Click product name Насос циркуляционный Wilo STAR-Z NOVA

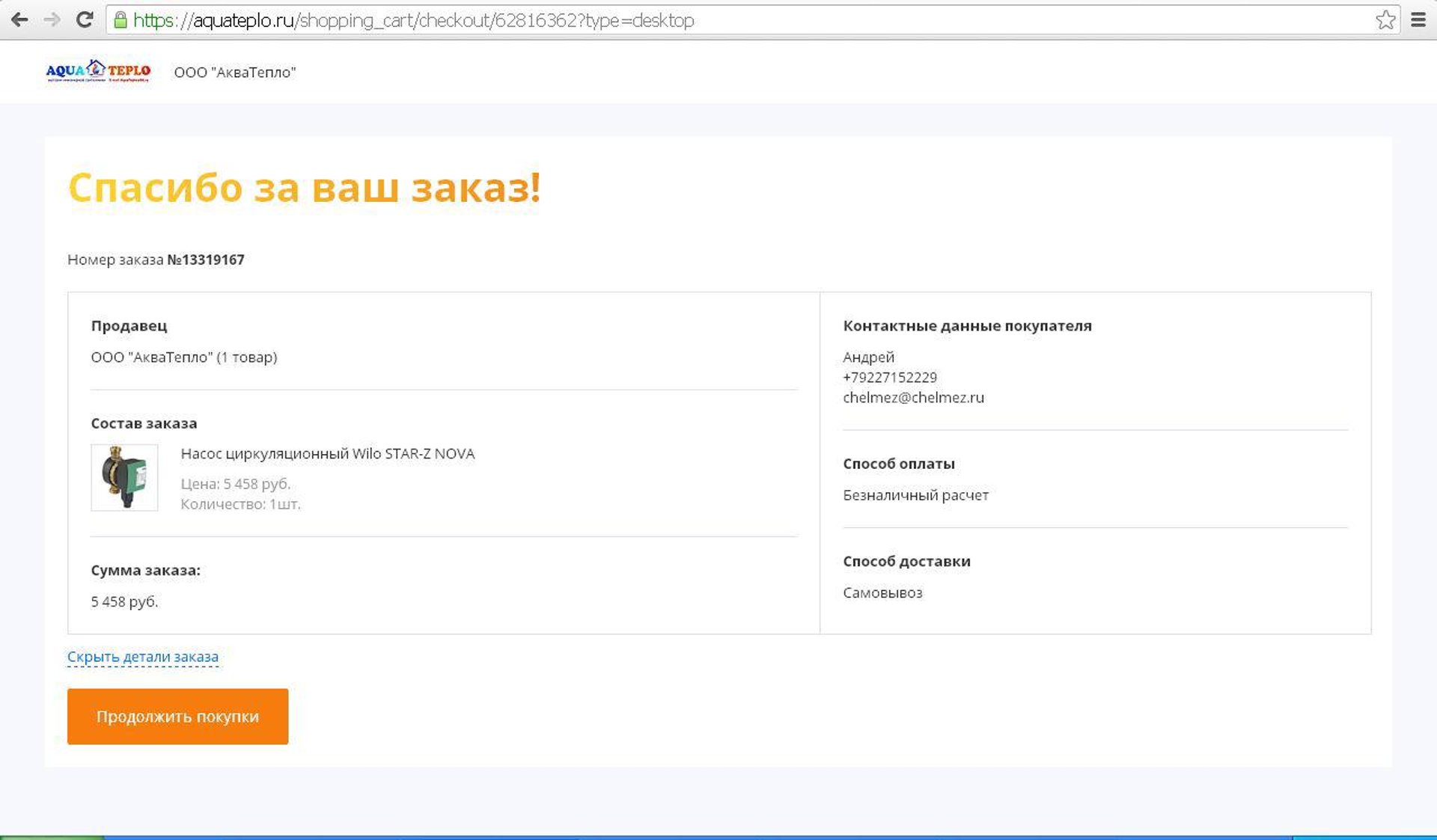point(328,453)
